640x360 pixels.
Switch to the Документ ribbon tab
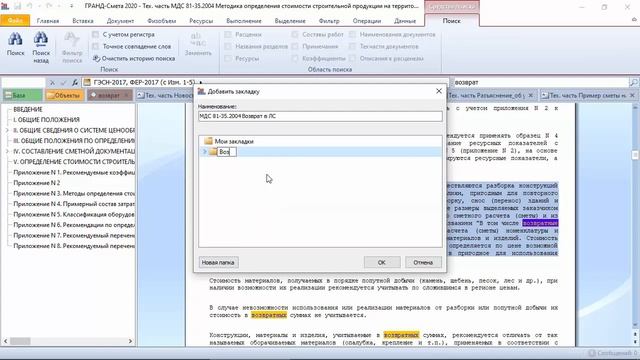[120, 21]
